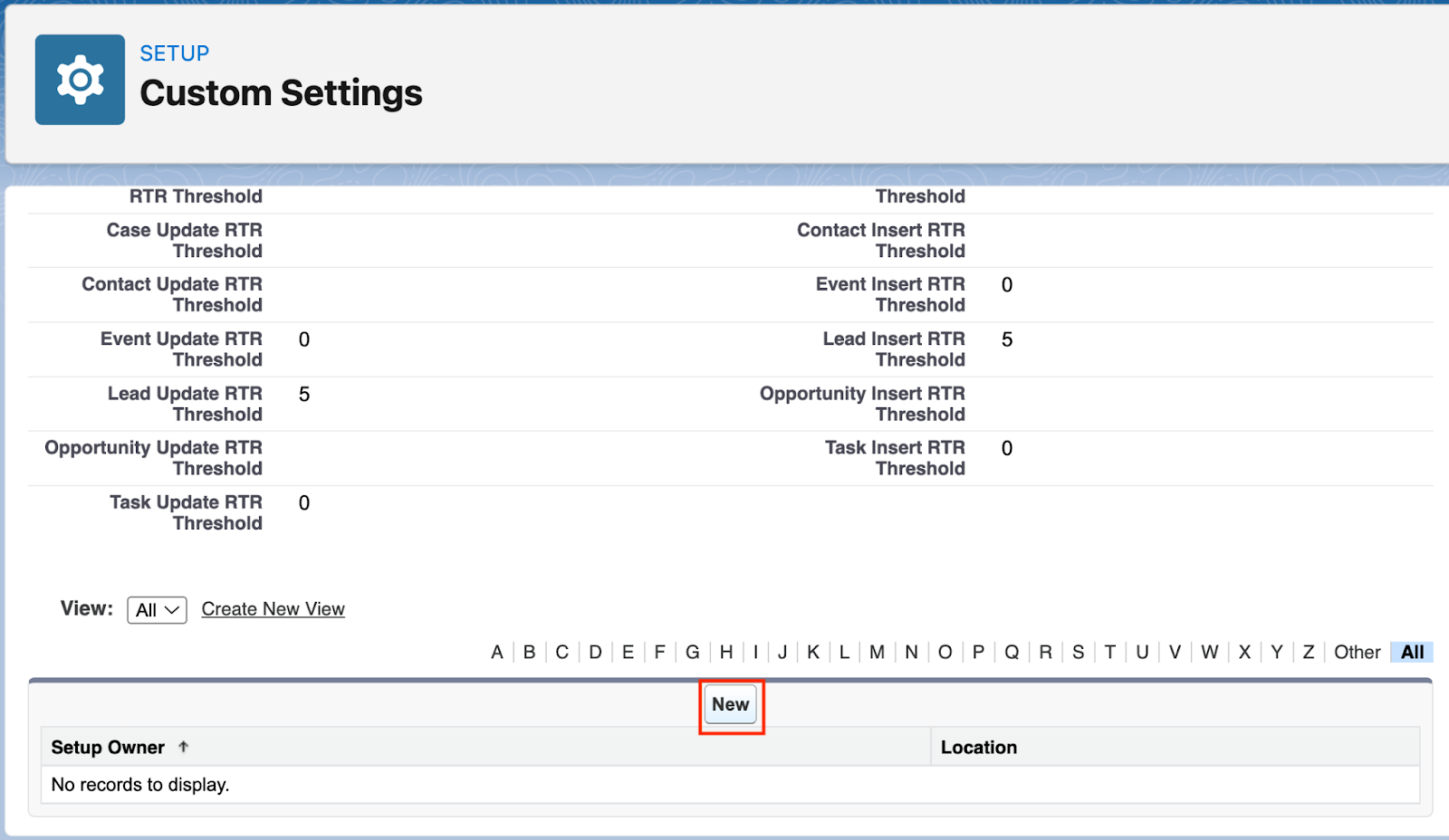The height and width of the screenshot is (840, 1449).
Task: Filter records by letter R
Action: [1045, 652]
